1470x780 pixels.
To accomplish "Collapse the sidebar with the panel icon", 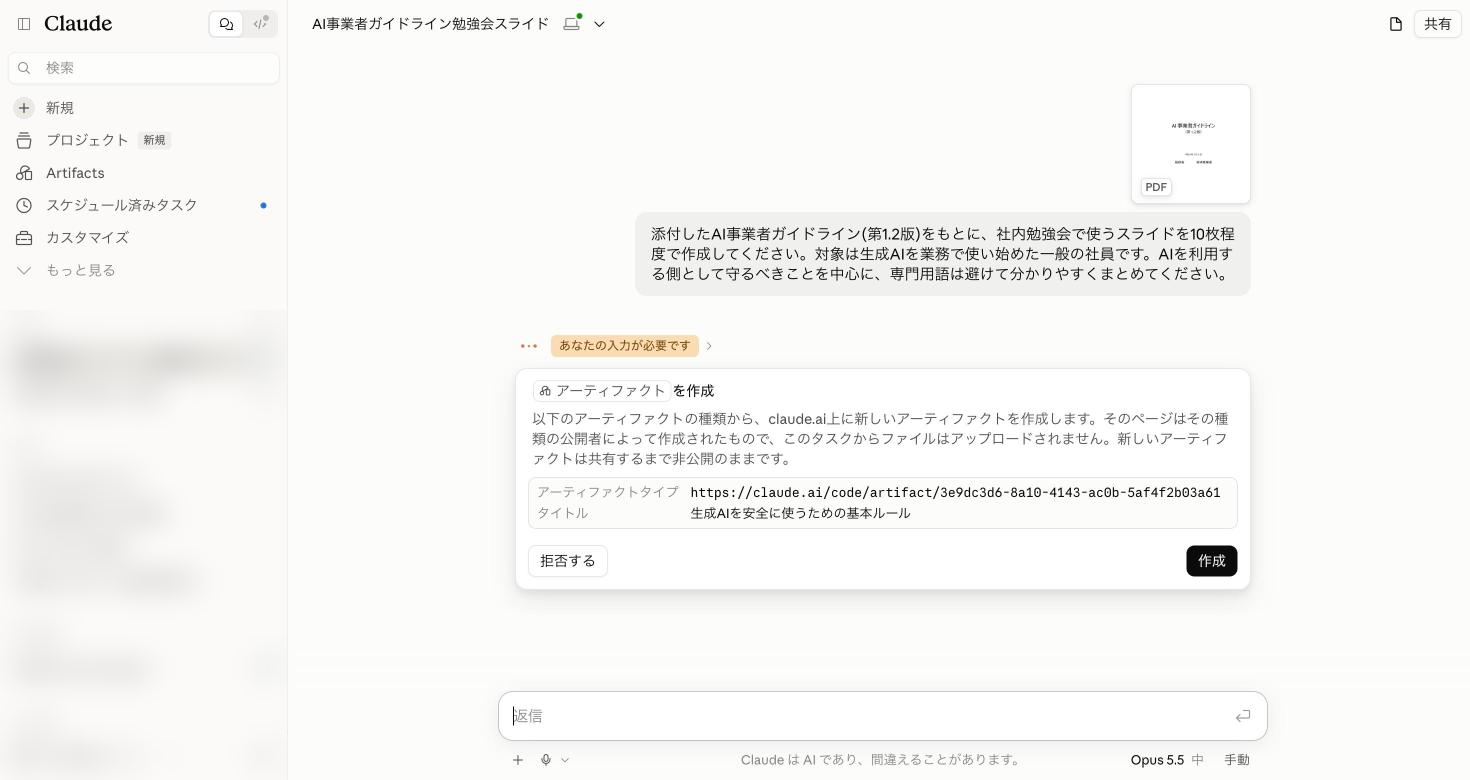I will [x=24, y=24].
